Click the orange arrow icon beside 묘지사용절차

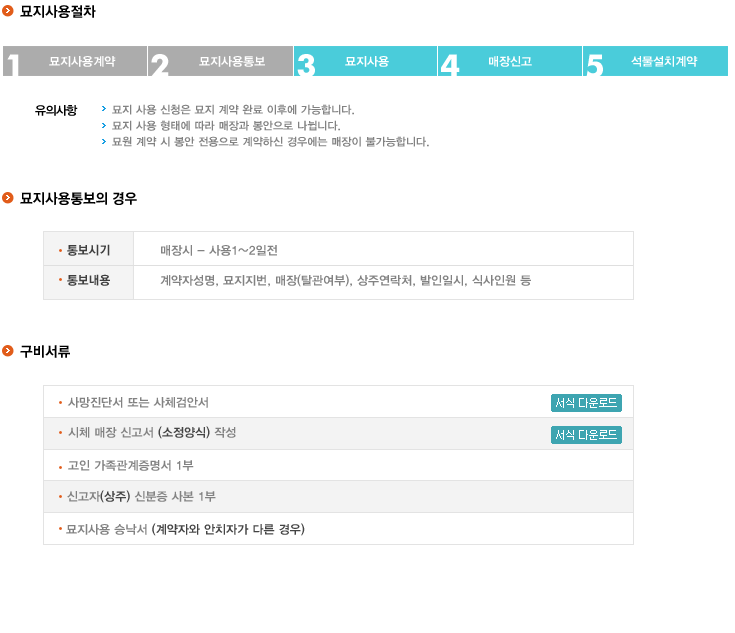8,11
